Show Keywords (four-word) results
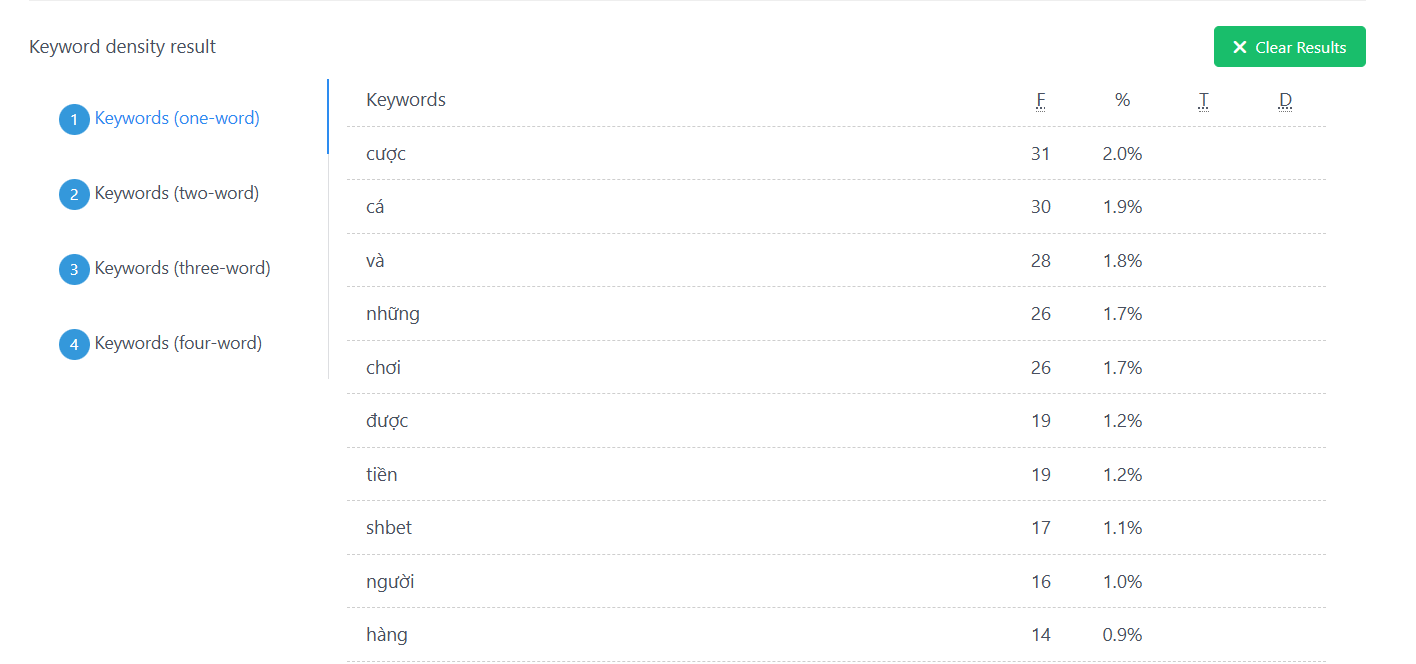The height and width of the screenshot is (664, 1416). (178, 343)
